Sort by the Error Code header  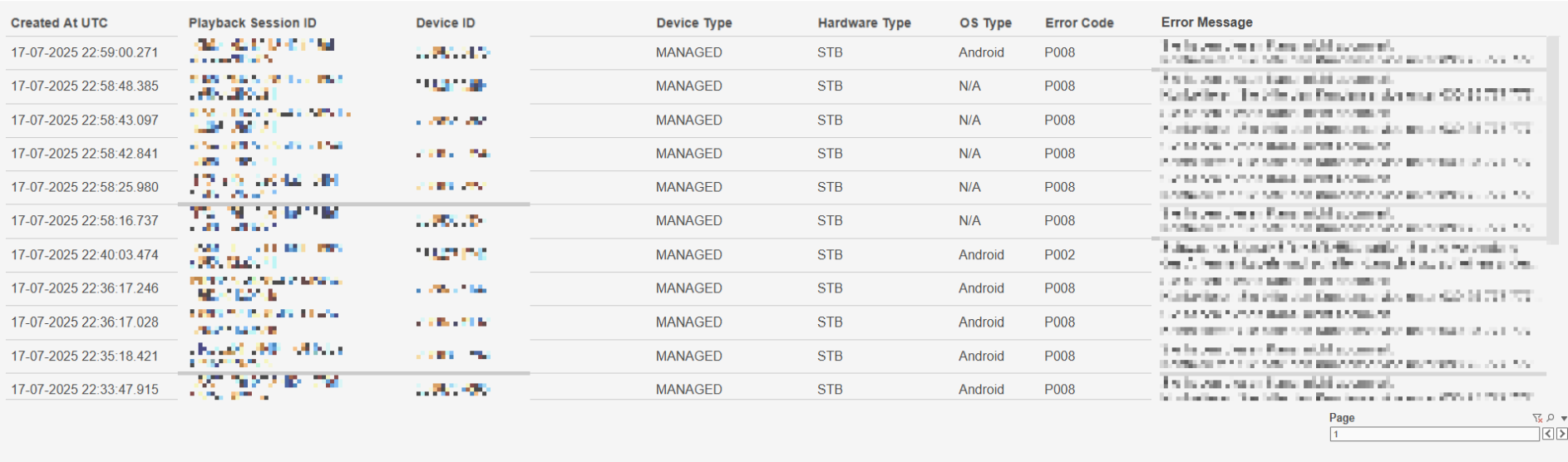click(x=1079, y=23)
